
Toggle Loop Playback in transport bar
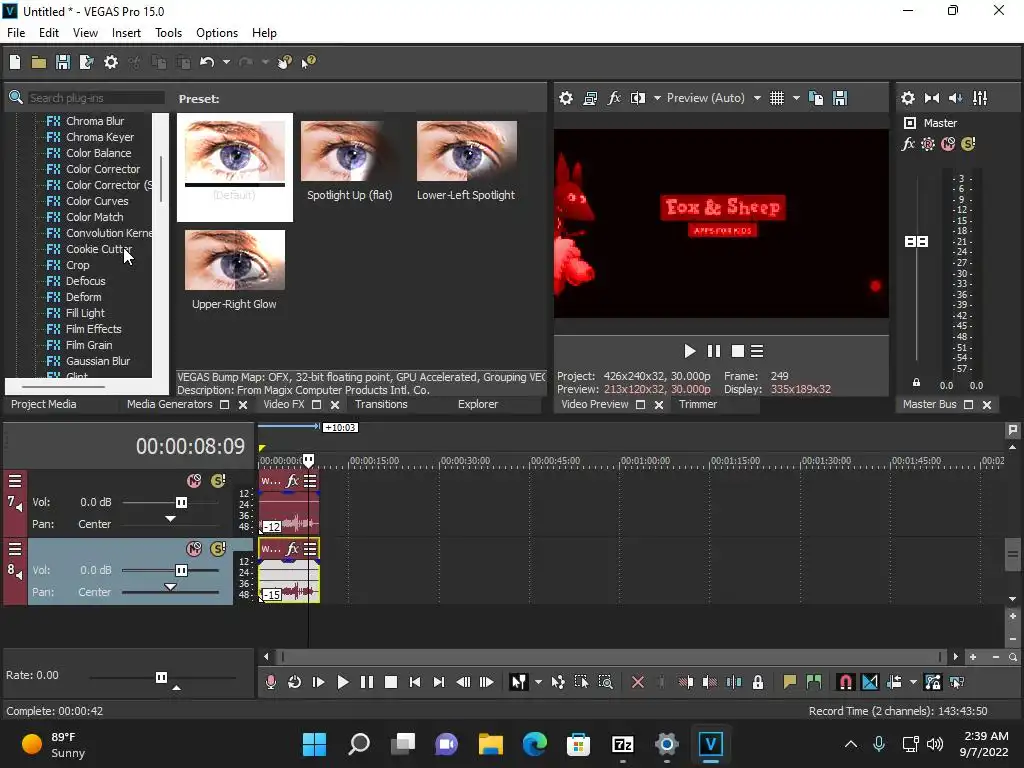pos(295,682)
